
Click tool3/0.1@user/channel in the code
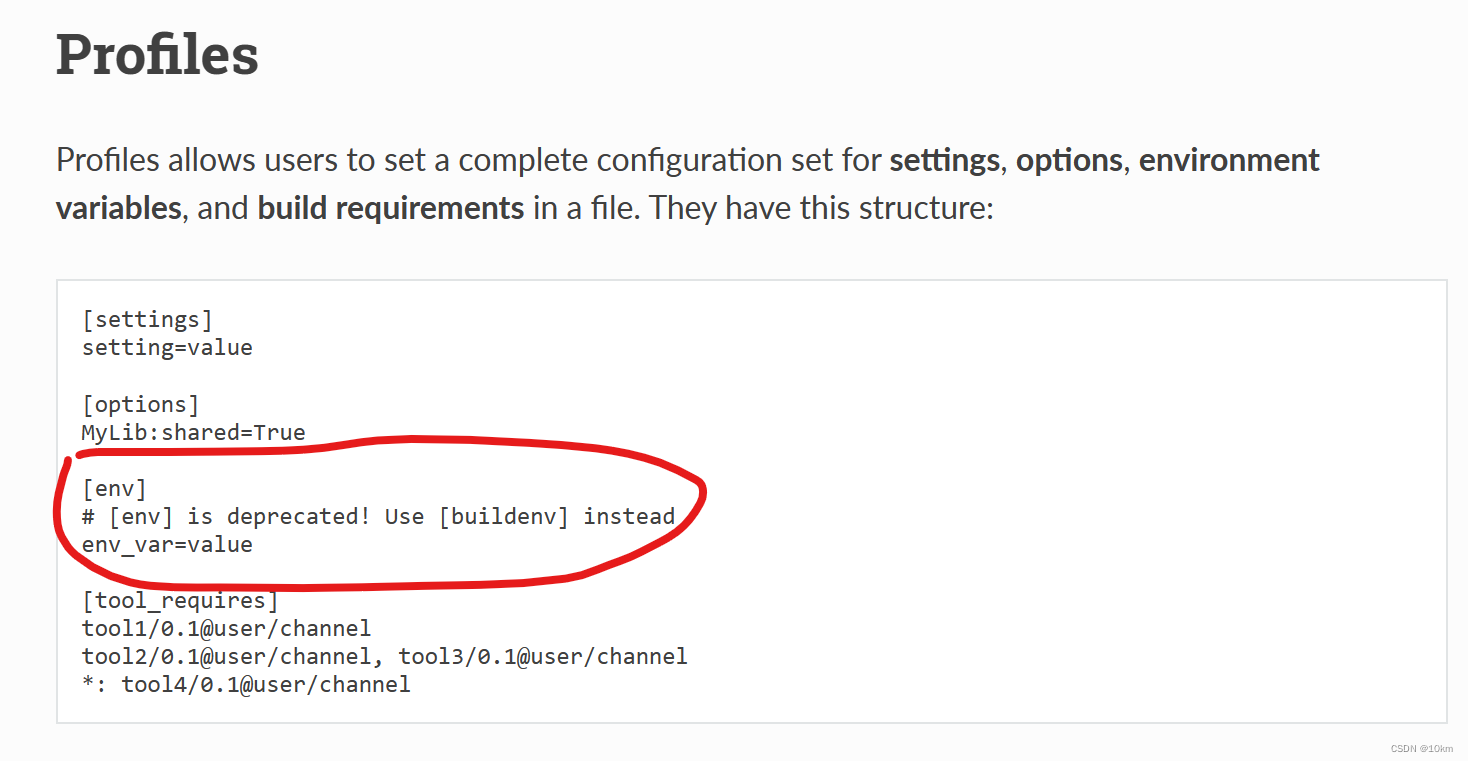point(543,657)
